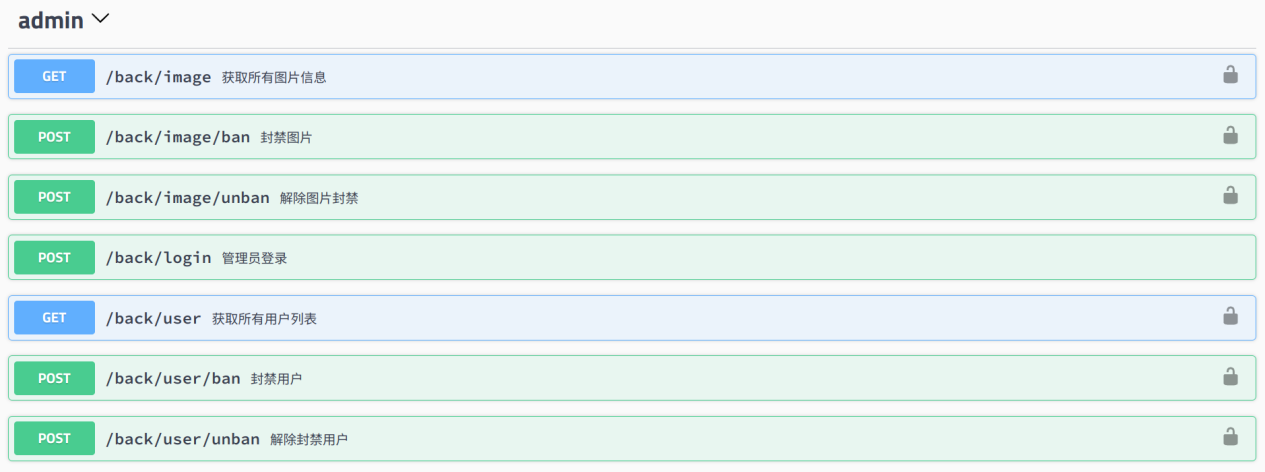This screenshot has height=472, width=1265.
Task: Click the authorization lock for /back/user/unban
Action: (1230, 437)
